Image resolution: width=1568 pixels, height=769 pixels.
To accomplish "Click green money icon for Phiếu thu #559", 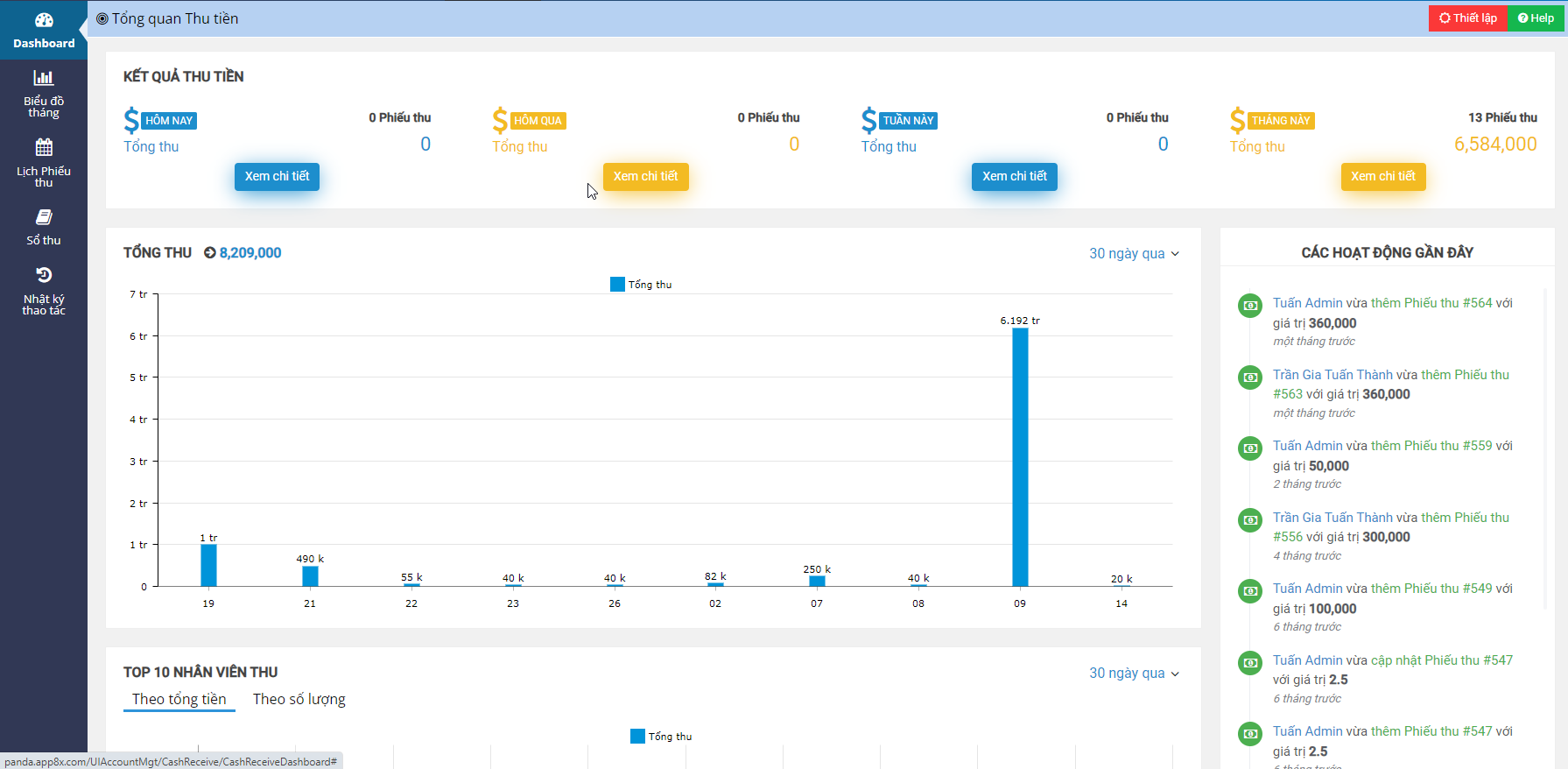I will tap(1249, 448).
